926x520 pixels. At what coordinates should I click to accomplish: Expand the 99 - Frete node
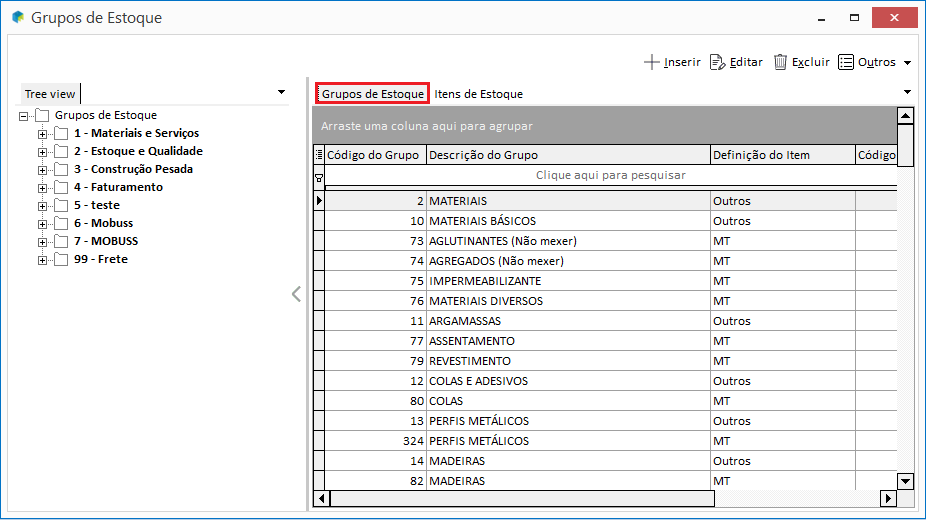(x=42, y=260)
